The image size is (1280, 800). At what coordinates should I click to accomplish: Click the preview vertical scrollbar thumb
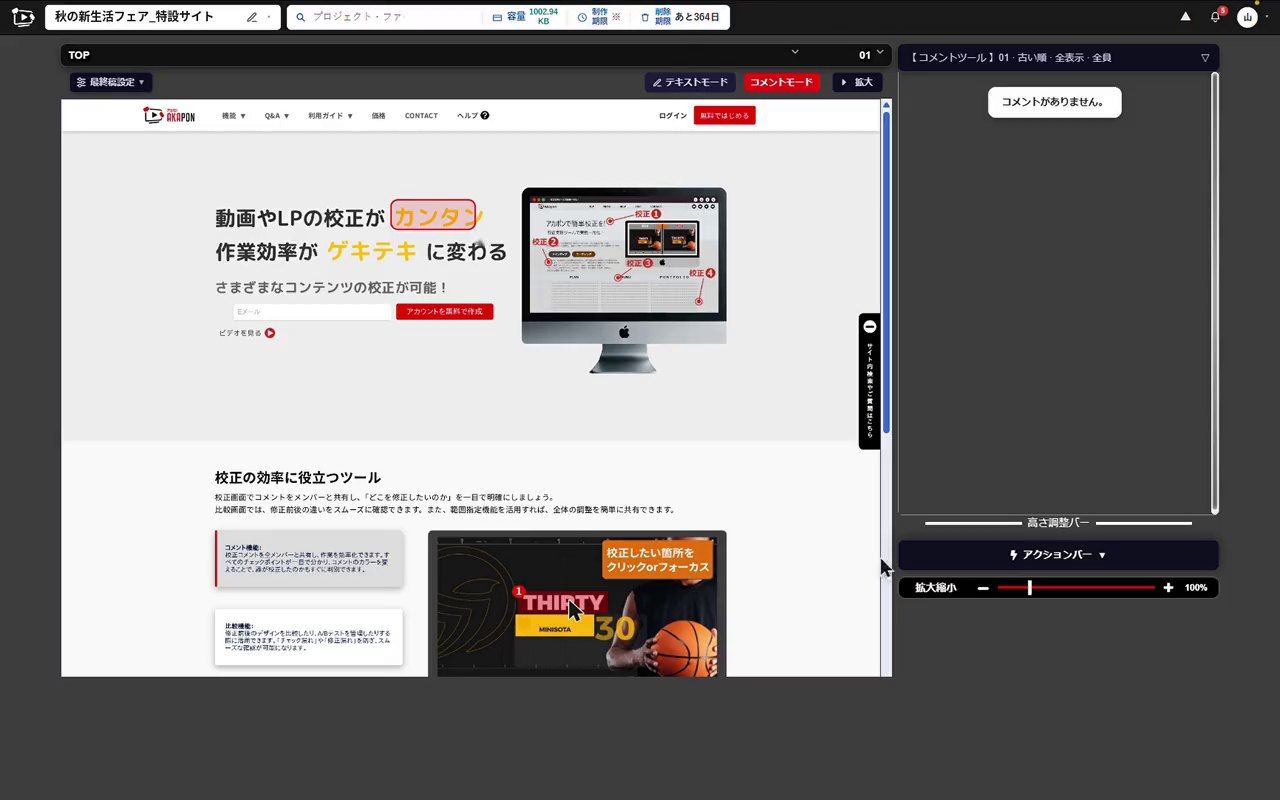(x=886, y=272)
